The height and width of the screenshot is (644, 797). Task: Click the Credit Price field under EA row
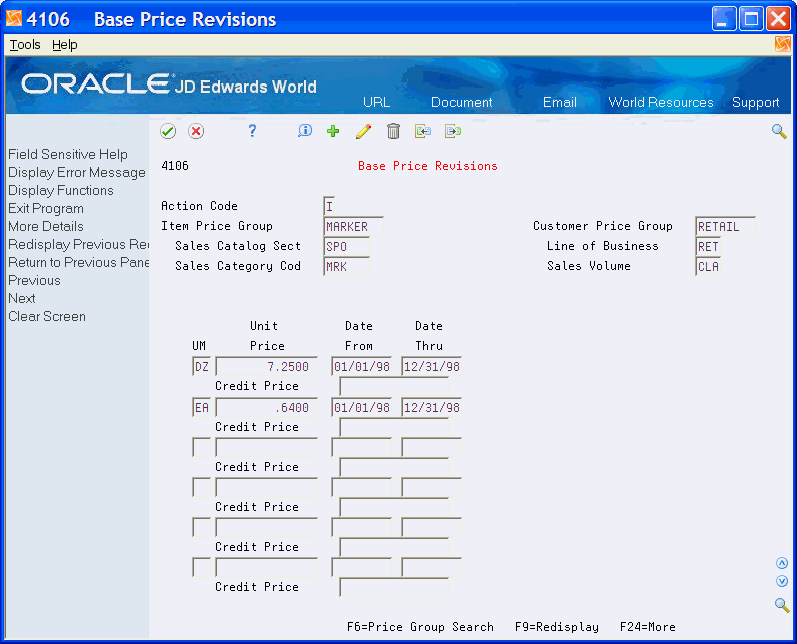point(394,427)
